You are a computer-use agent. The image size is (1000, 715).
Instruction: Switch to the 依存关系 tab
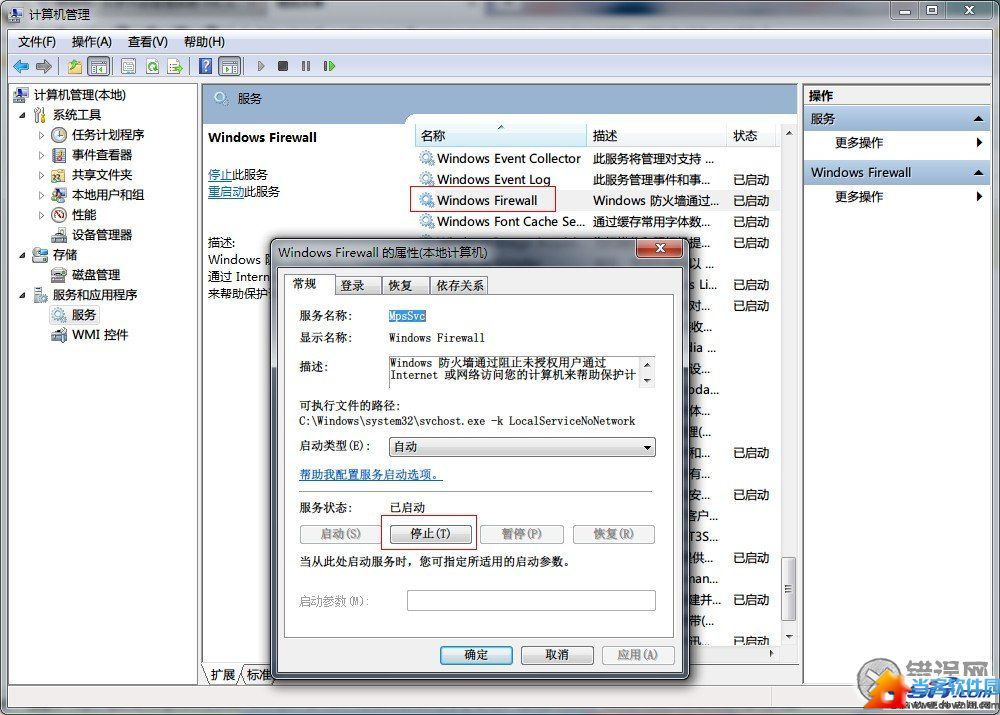pyautogui.click(x=460, y=286)
